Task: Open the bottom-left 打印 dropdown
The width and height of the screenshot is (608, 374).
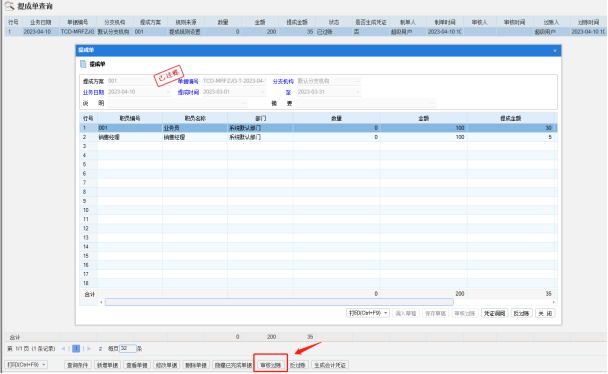Action: [26, 365]
